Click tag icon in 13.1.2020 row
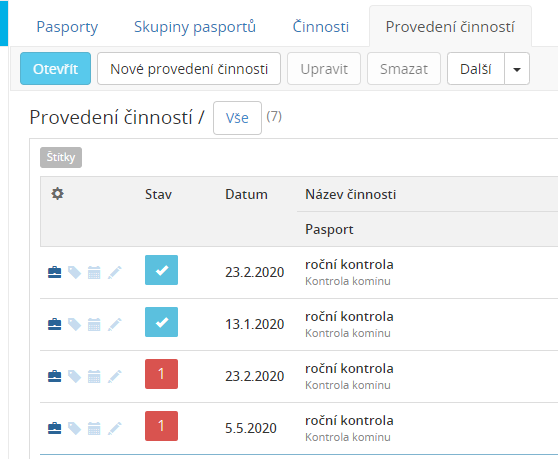 click(74, 324)
